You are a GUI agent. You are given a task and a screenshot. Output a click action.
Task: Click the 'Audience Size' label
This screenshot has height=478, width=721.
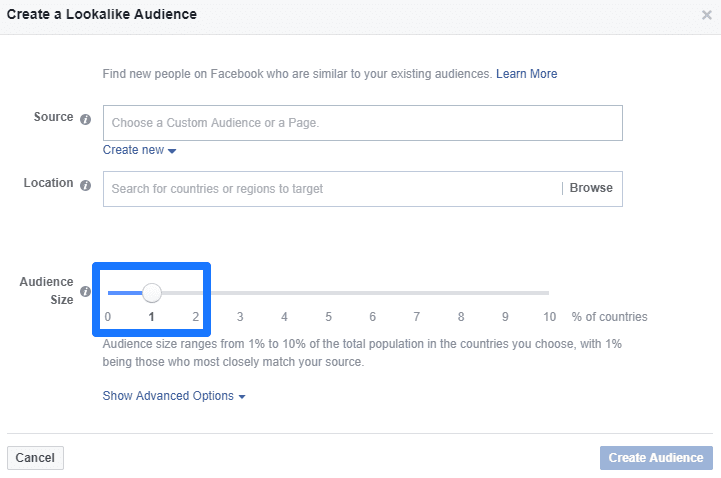click(46, 290)
